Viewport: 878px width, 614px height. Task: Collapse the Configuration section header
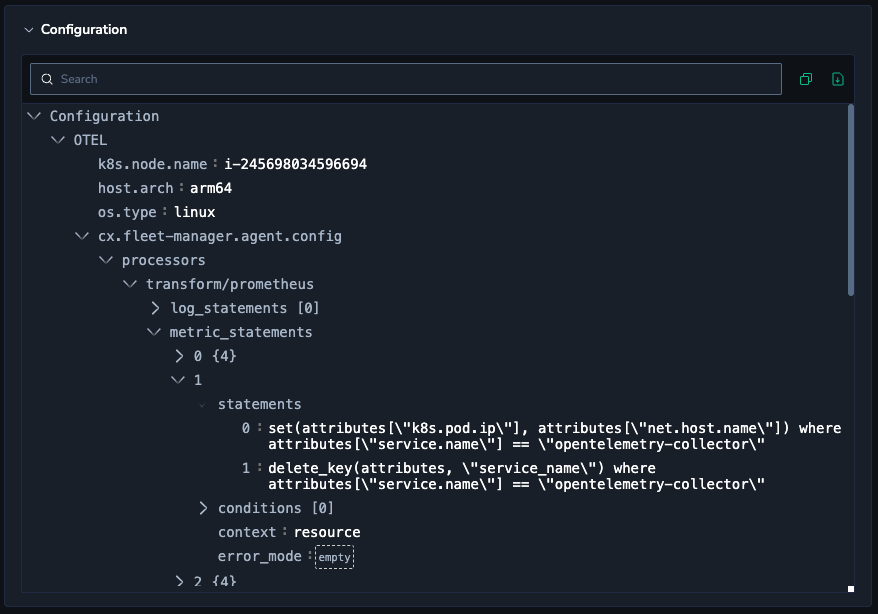[x=29, y=30]
